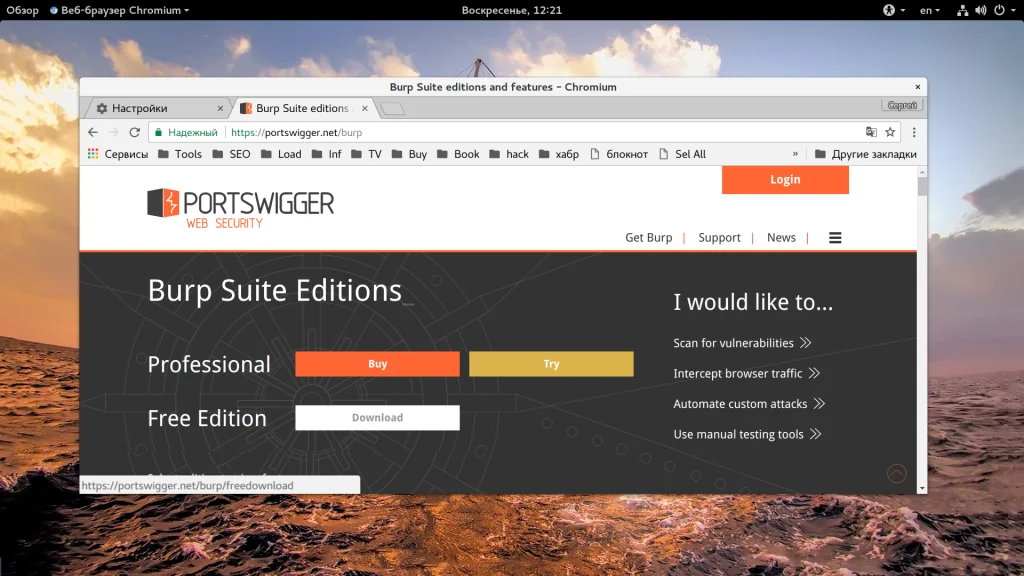Follow Scan for vulnerabilities link
The image size is (1024, 576).
[x=742, y=343]
